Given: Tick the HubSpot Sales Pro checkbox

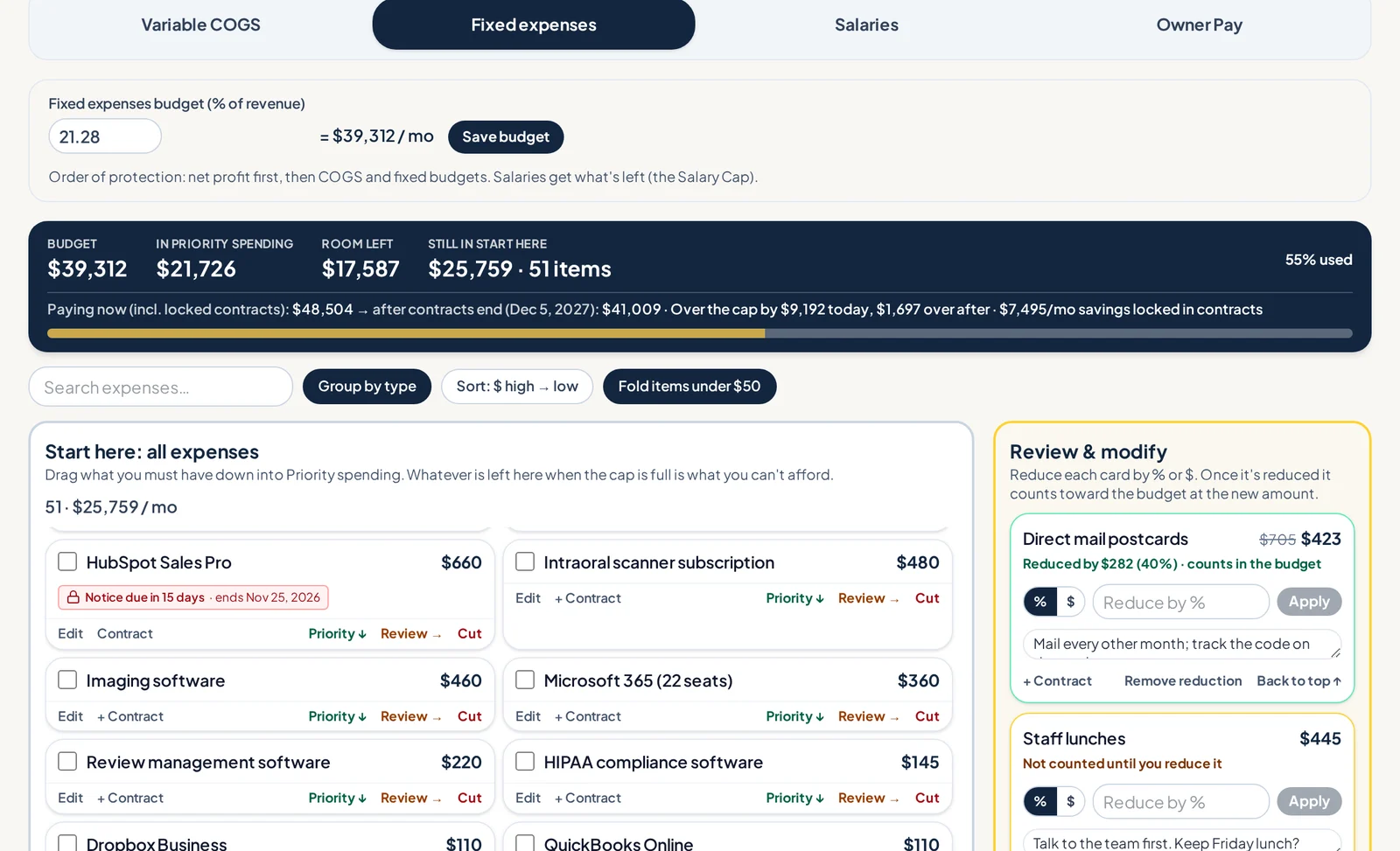Looking at the screenshot, I should tap(67, 562).
